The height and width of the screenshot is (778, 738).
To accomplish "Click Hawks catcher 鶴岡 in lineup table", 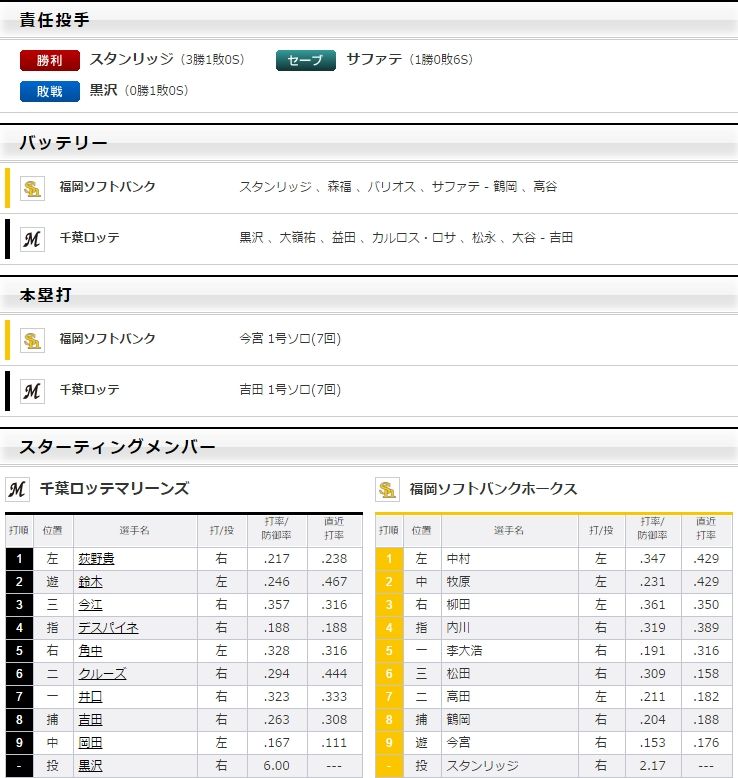I will click(x=458, y=719).
